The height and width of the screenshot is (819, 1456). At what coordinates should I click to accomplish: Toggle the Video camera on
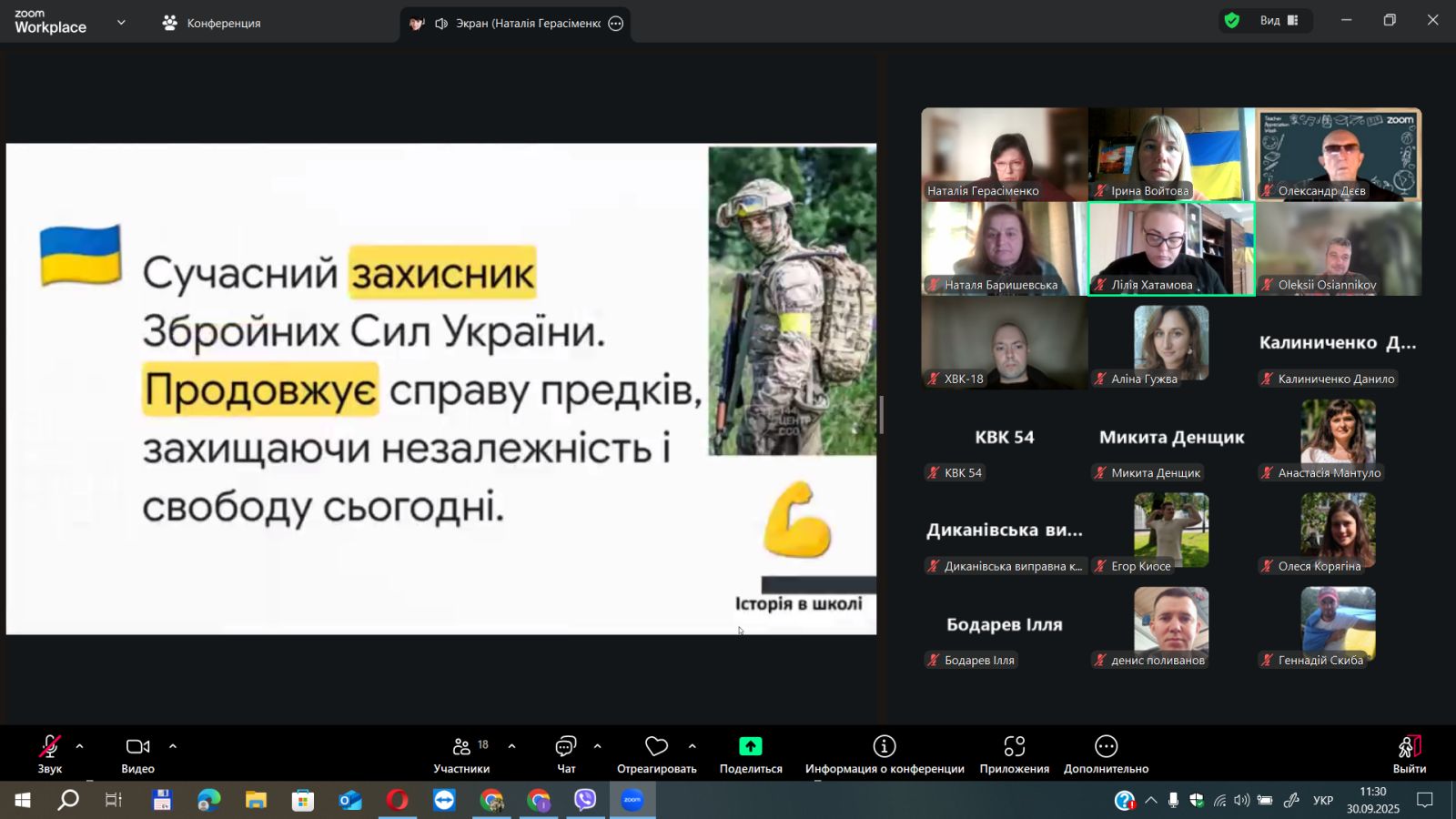pos(137,747)
